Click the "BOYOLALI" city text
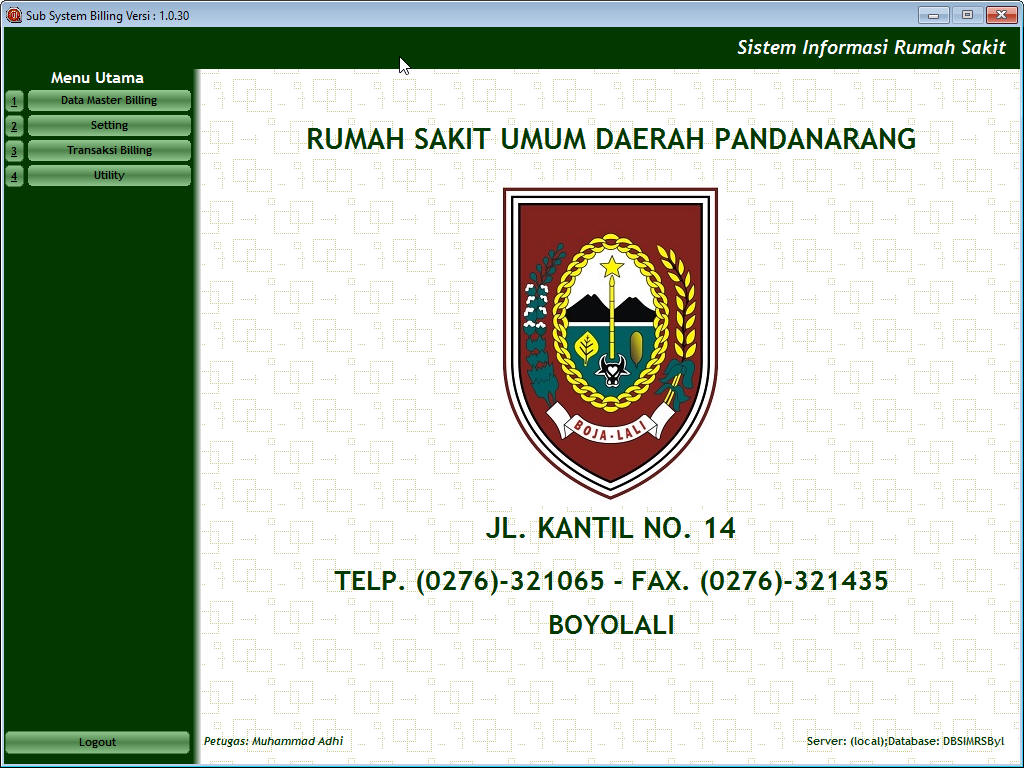This screenshot has height=768, width=1024. (611, 625)
